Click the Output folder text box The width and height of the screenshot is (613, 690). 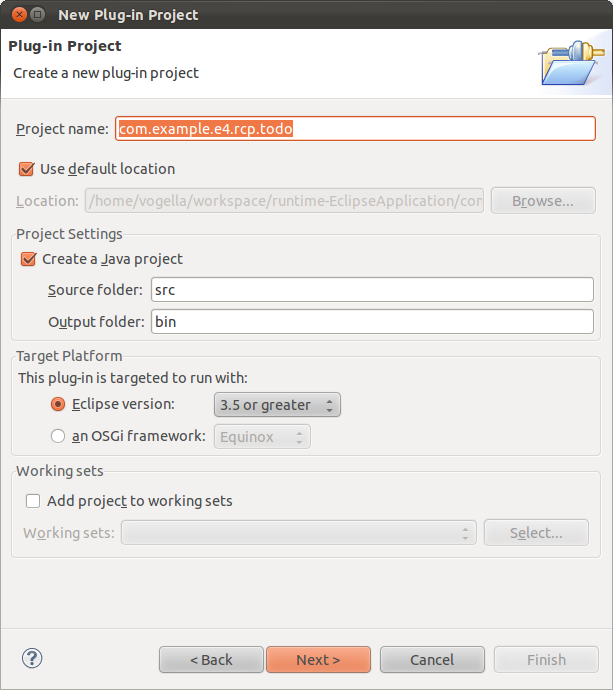point(371,322)
